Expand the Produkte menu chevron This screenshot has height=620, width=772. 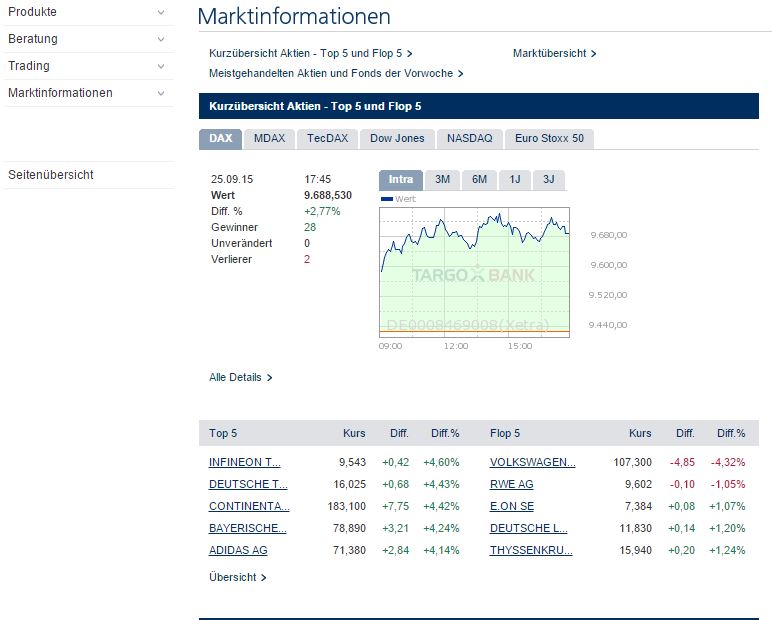(x=161, y=12)
